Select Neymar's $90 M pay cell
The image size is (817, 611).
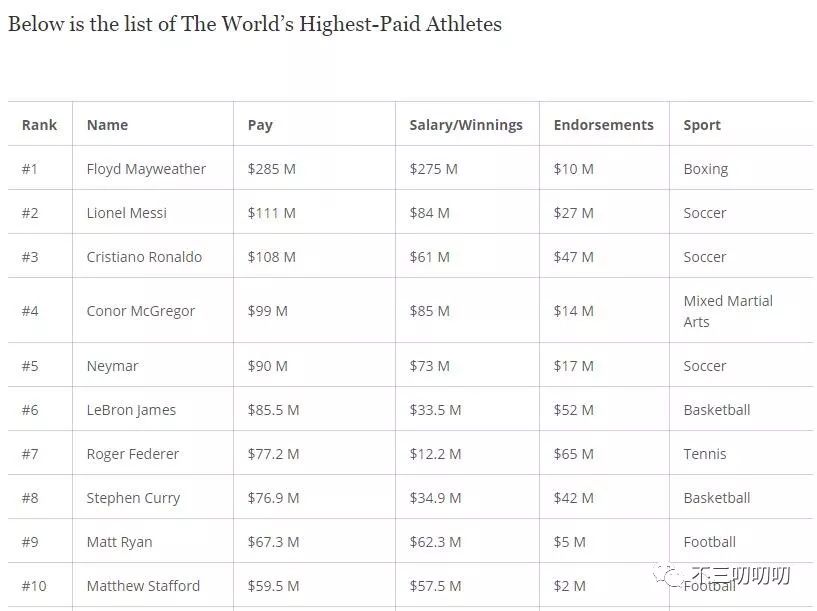tap(268, 366)
